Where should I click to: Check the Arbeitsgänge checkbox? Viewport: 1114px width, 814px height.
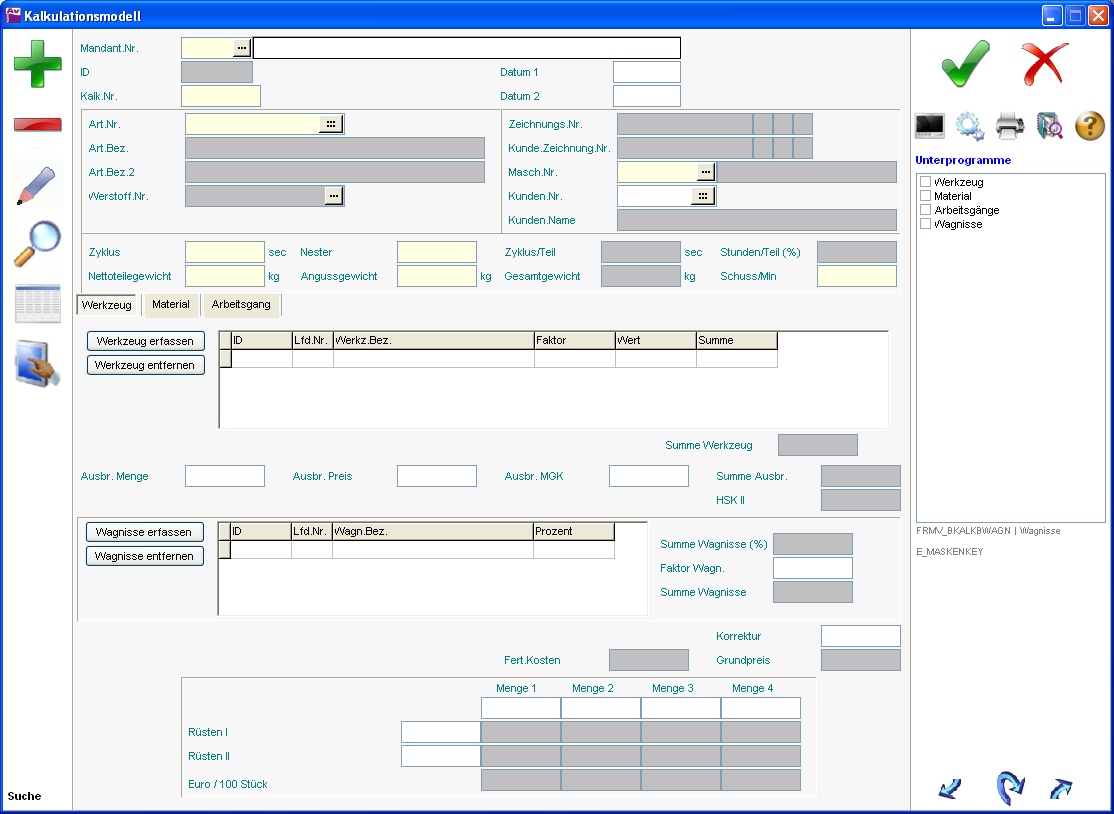coord(925,210)
